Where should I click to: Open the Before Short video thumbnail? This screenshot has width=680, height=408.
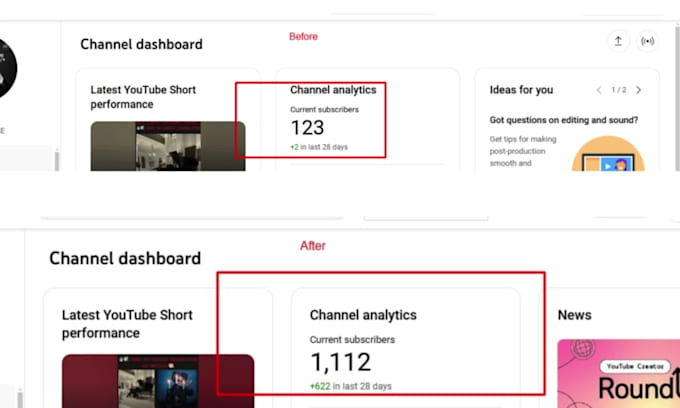pos(168,146)
